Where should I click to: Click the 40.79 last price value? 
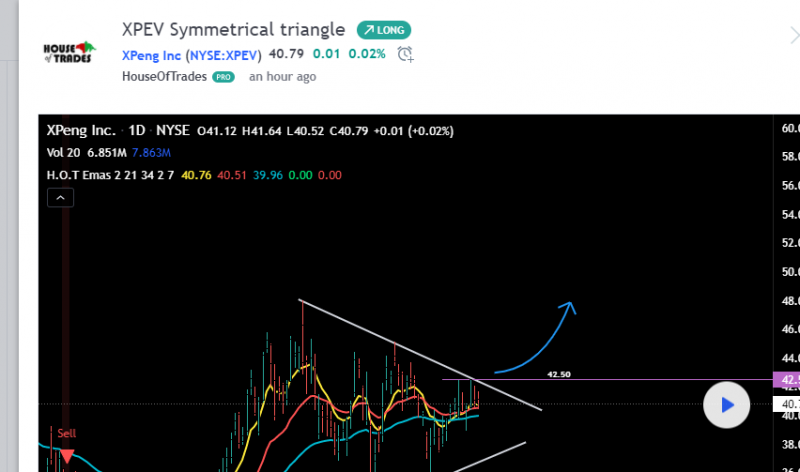pyautogui.click(x=286, y=54)
